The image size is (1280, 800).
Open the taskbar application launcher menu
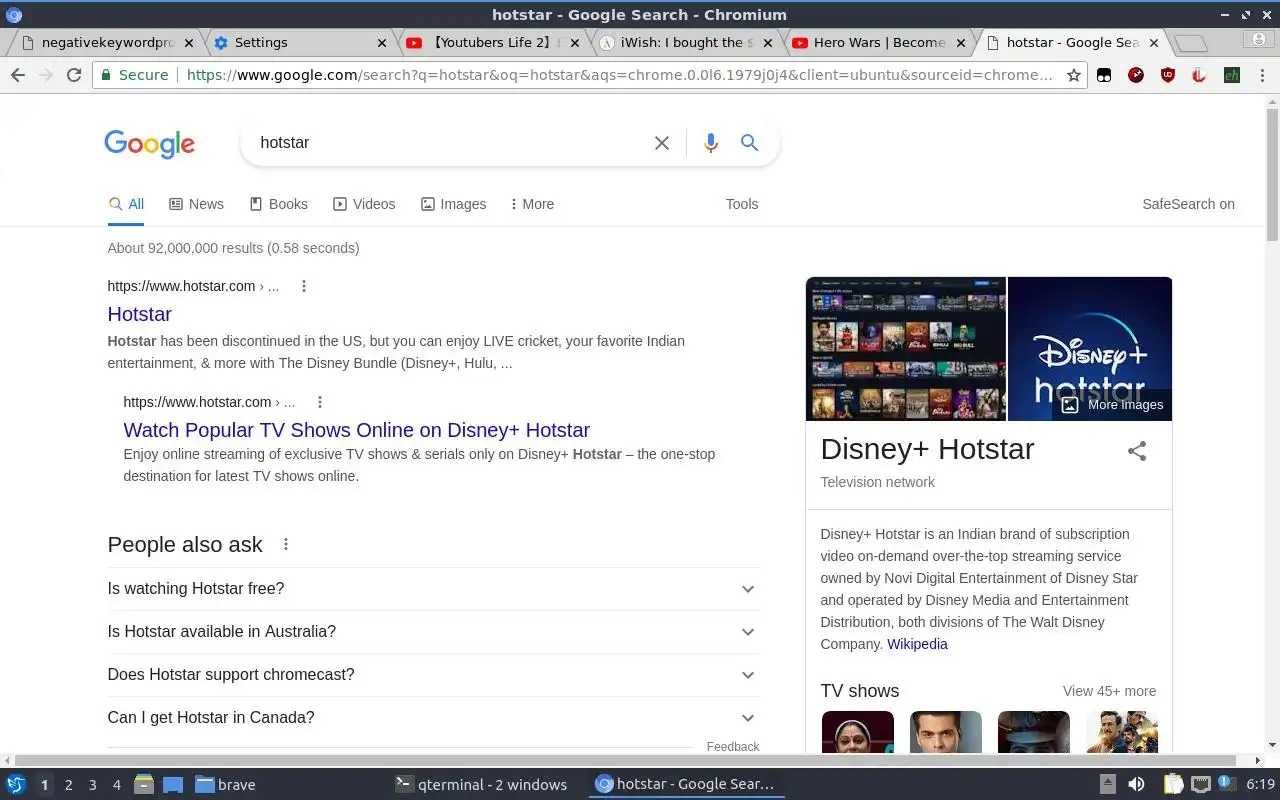coord(16,785)
